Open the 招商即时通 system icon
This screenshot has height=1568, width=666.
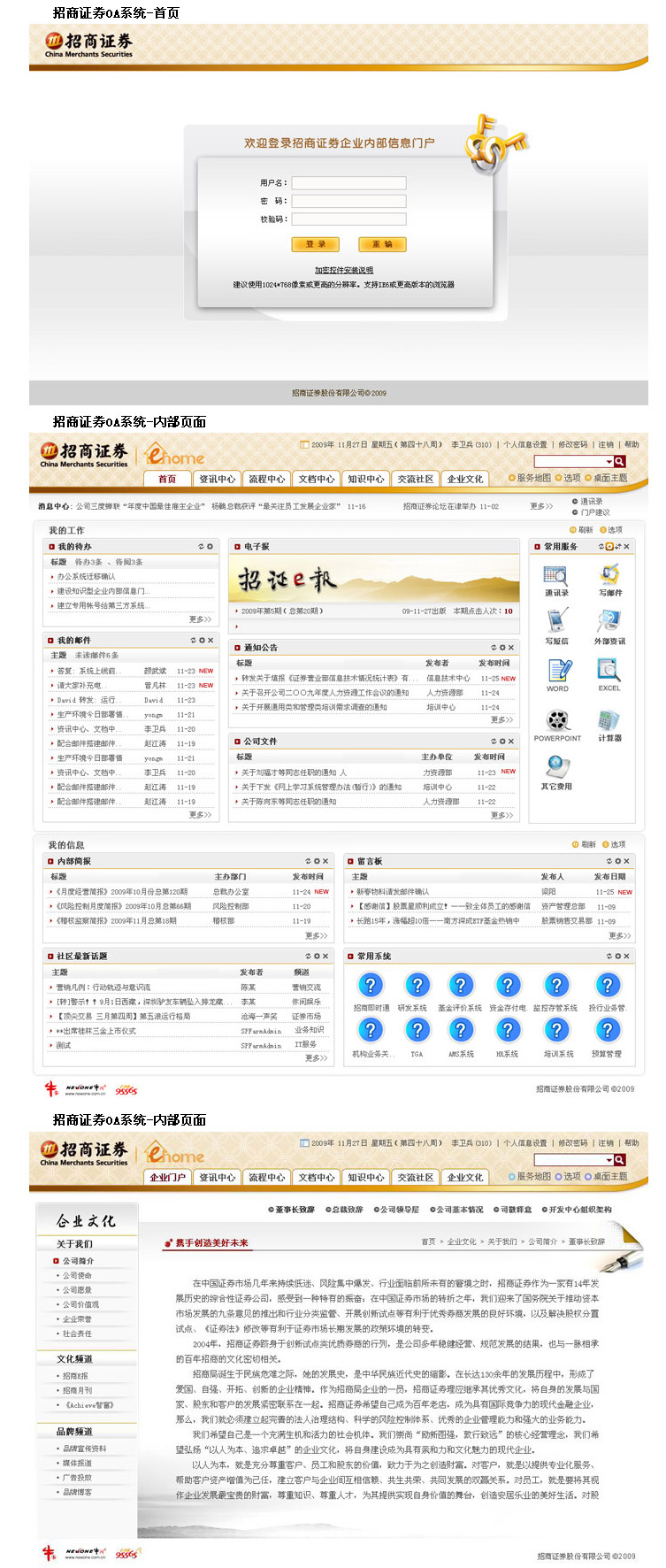[x=371, y=985]
